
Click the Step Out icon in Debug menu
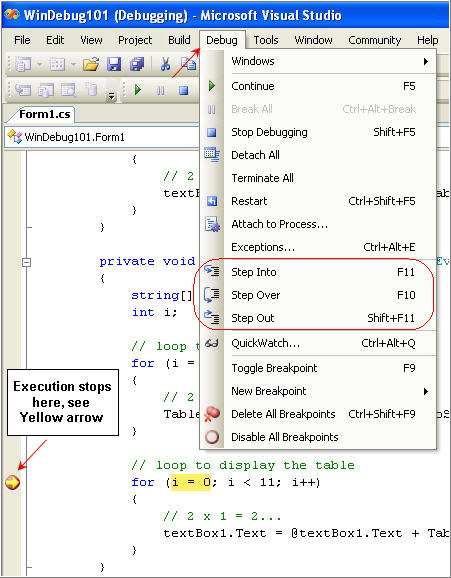(x=212, y=318)
